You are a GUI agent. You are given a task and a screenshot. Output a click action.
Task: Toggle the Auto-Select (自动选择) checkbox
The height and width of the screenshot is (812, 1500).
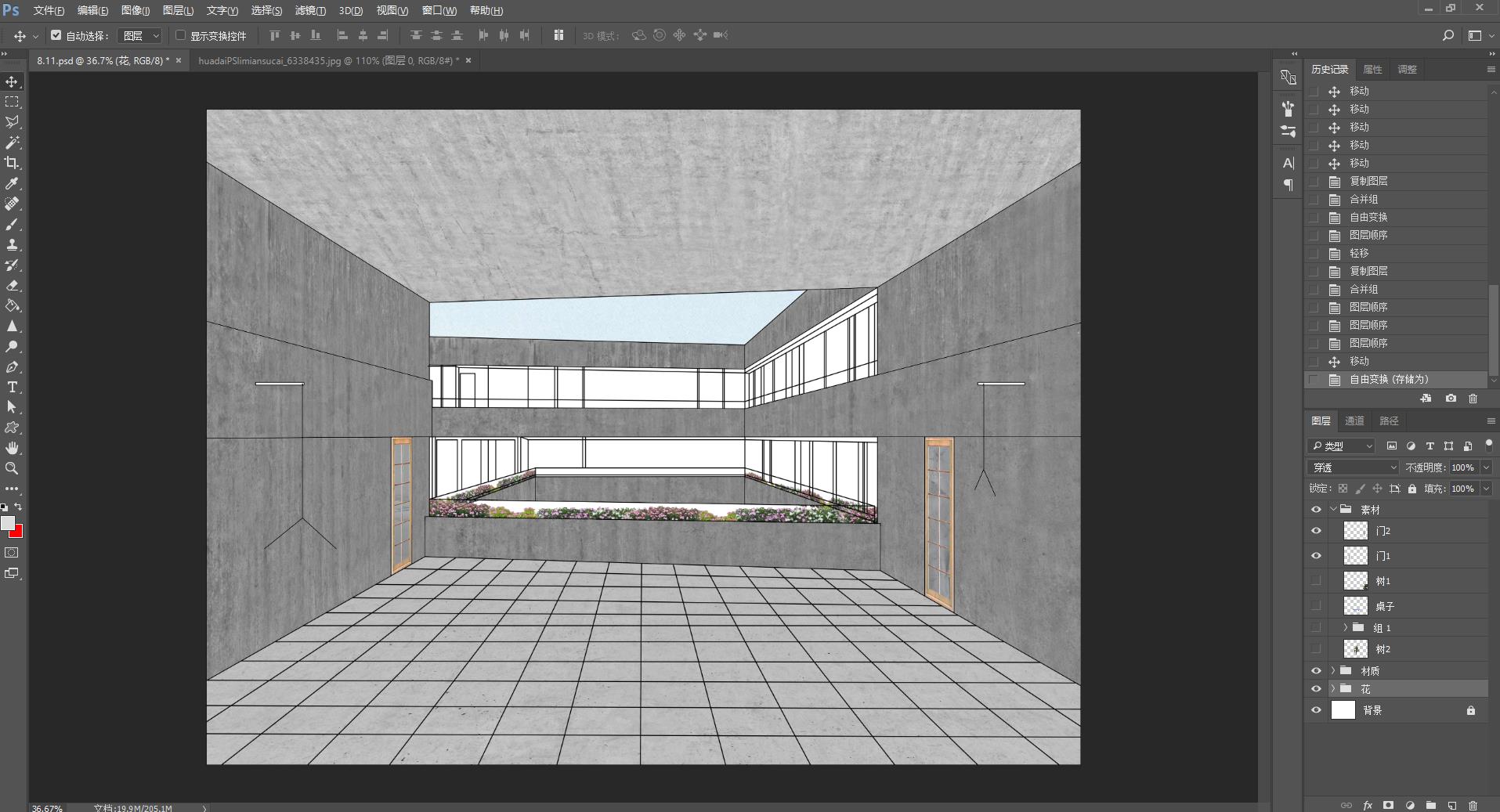click(56, 35)
